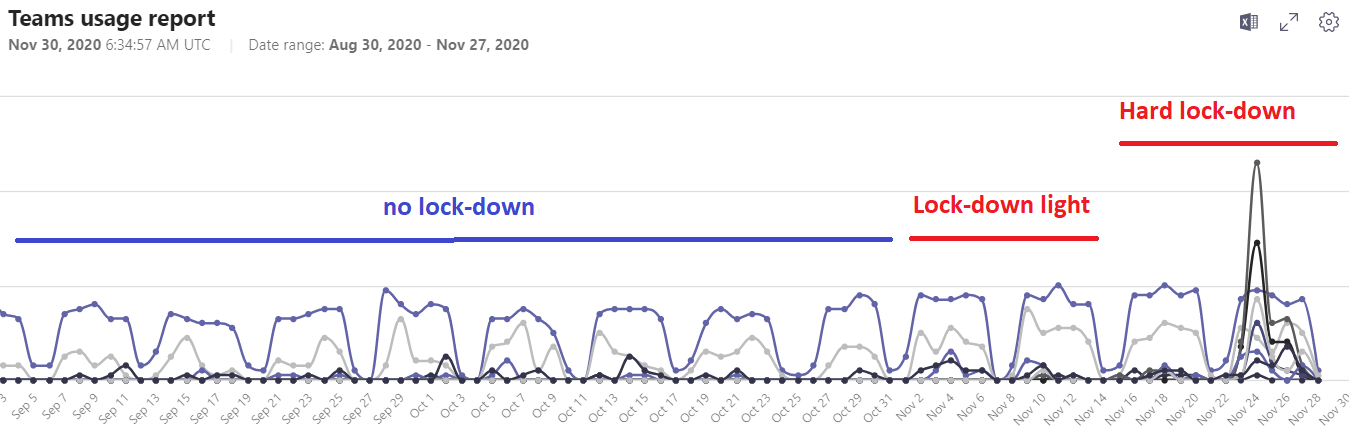
Task: Click the long blue no lock-down line
Action: (x=453, y=240)
